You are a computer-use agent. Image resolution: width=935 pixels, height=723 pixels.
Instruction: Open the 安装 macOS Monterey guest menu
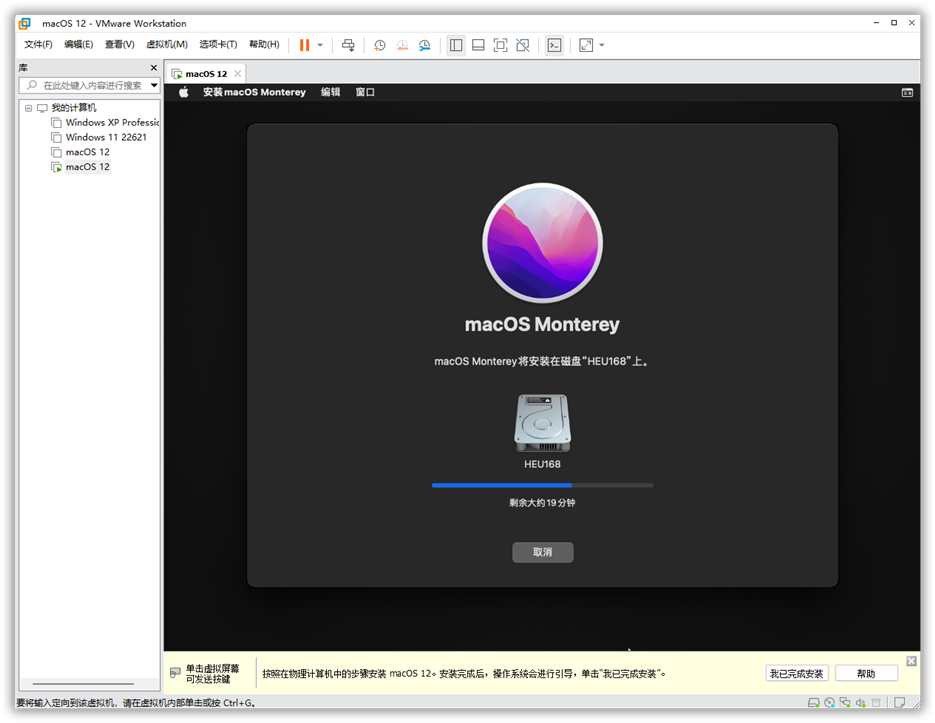click(x=254, y=92)
